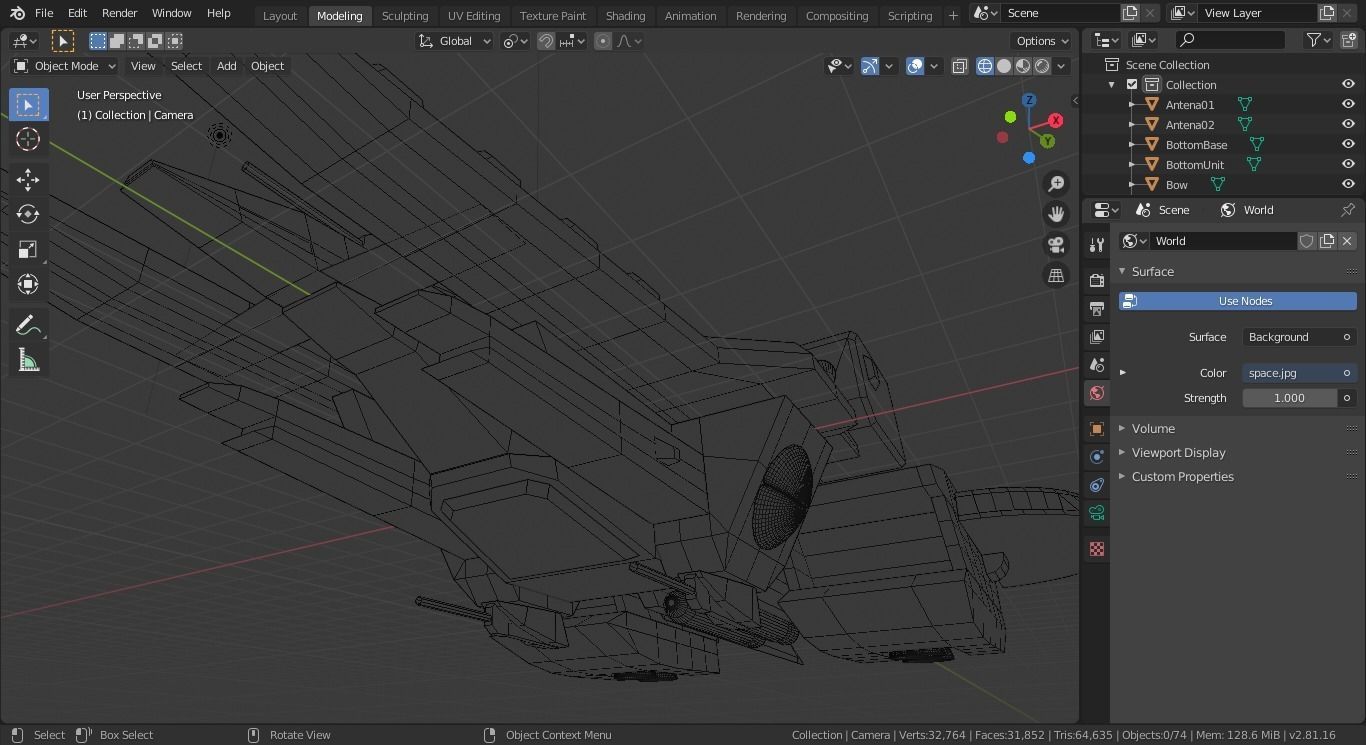Click the red X axis gizmo ball

click(x=1055, y=120)
